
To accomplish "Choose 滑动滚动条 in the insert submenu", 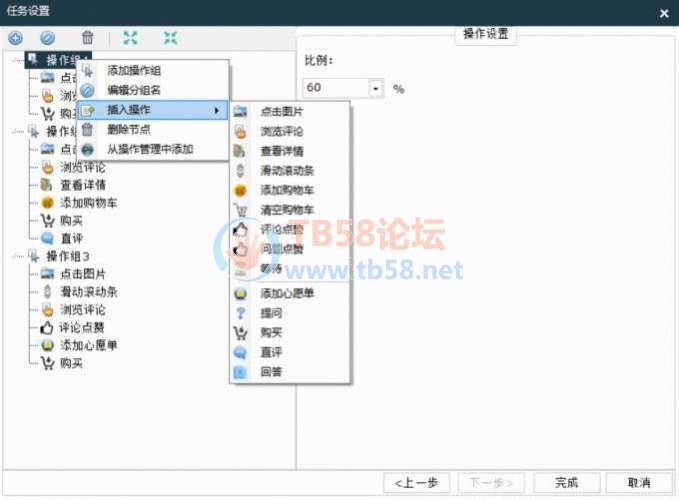I will [287, 171].
